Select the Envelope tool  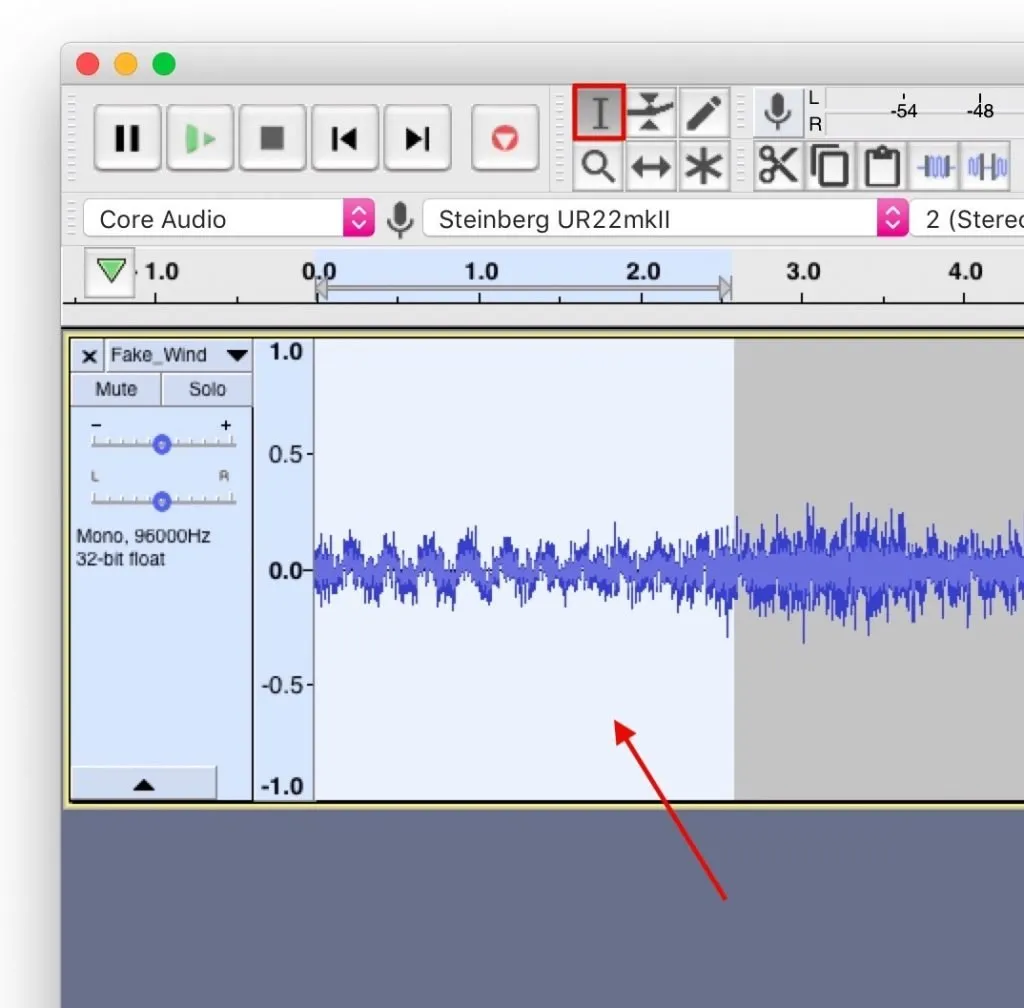pyautogui.click(x=651, y=112)
